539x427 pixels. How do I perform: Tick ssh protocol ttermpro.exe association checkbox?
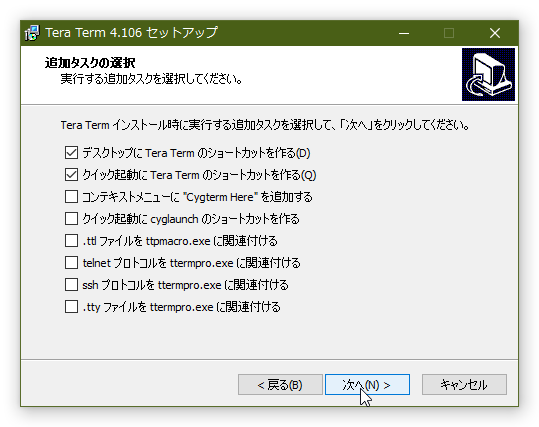click(71, 285)
